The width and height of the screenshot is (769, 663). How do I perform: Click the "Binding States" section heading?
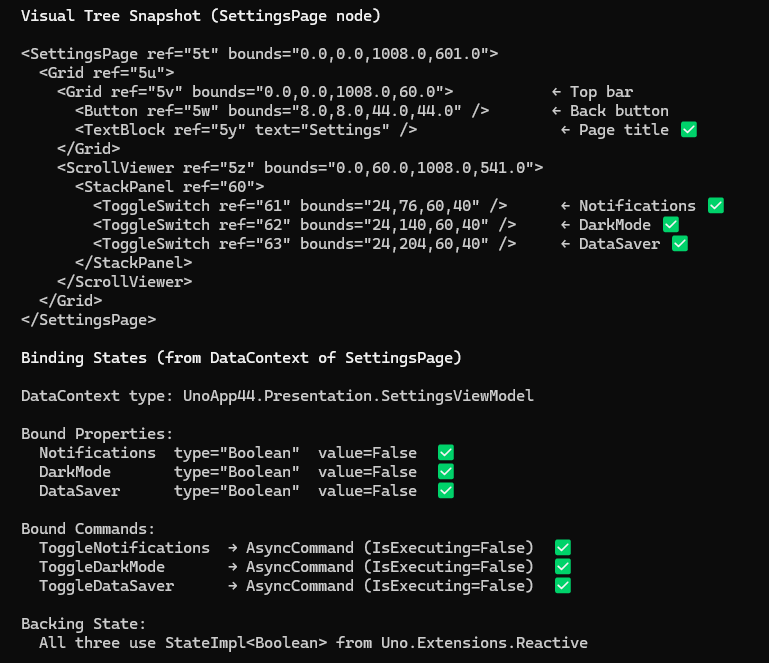click(x=241, y=358)
